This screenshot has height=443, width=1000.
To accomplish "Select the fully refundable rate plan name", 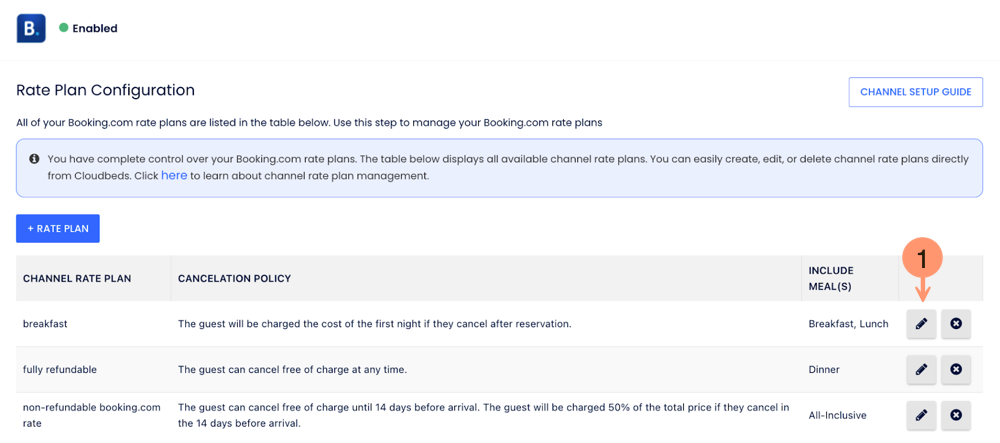I will [60, 370].
